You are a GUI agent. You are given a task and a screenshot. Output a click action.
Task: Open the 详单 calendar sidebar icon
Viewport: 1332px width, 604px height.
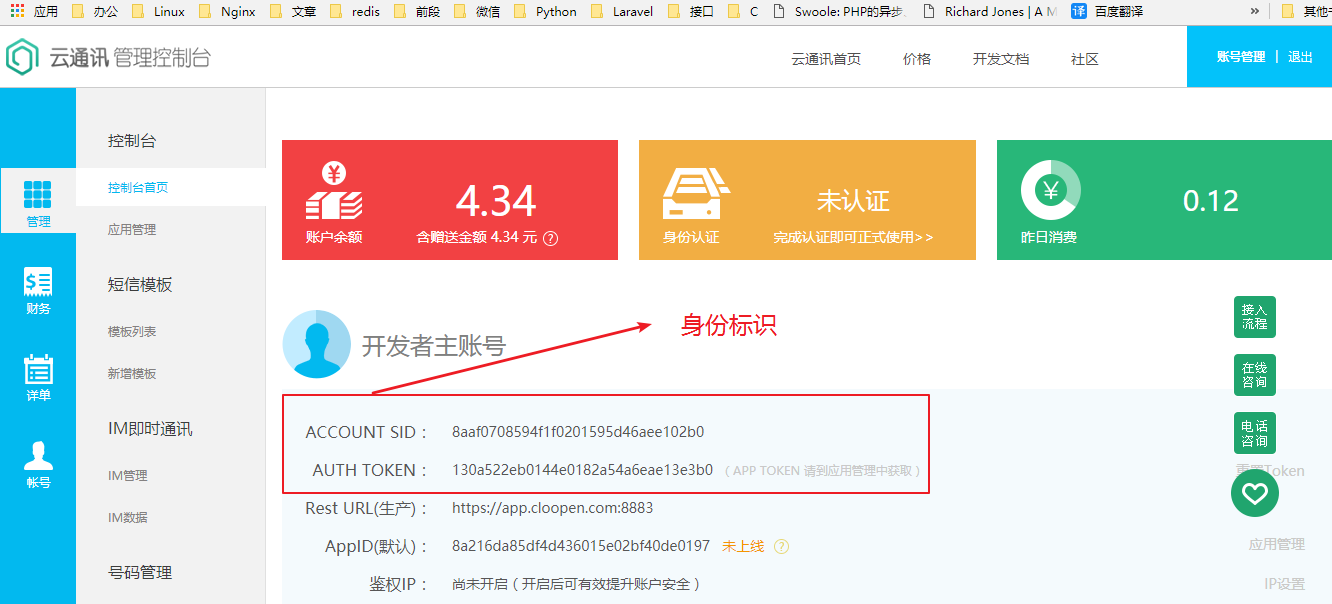pyautogui.click(x=38, y=371)
